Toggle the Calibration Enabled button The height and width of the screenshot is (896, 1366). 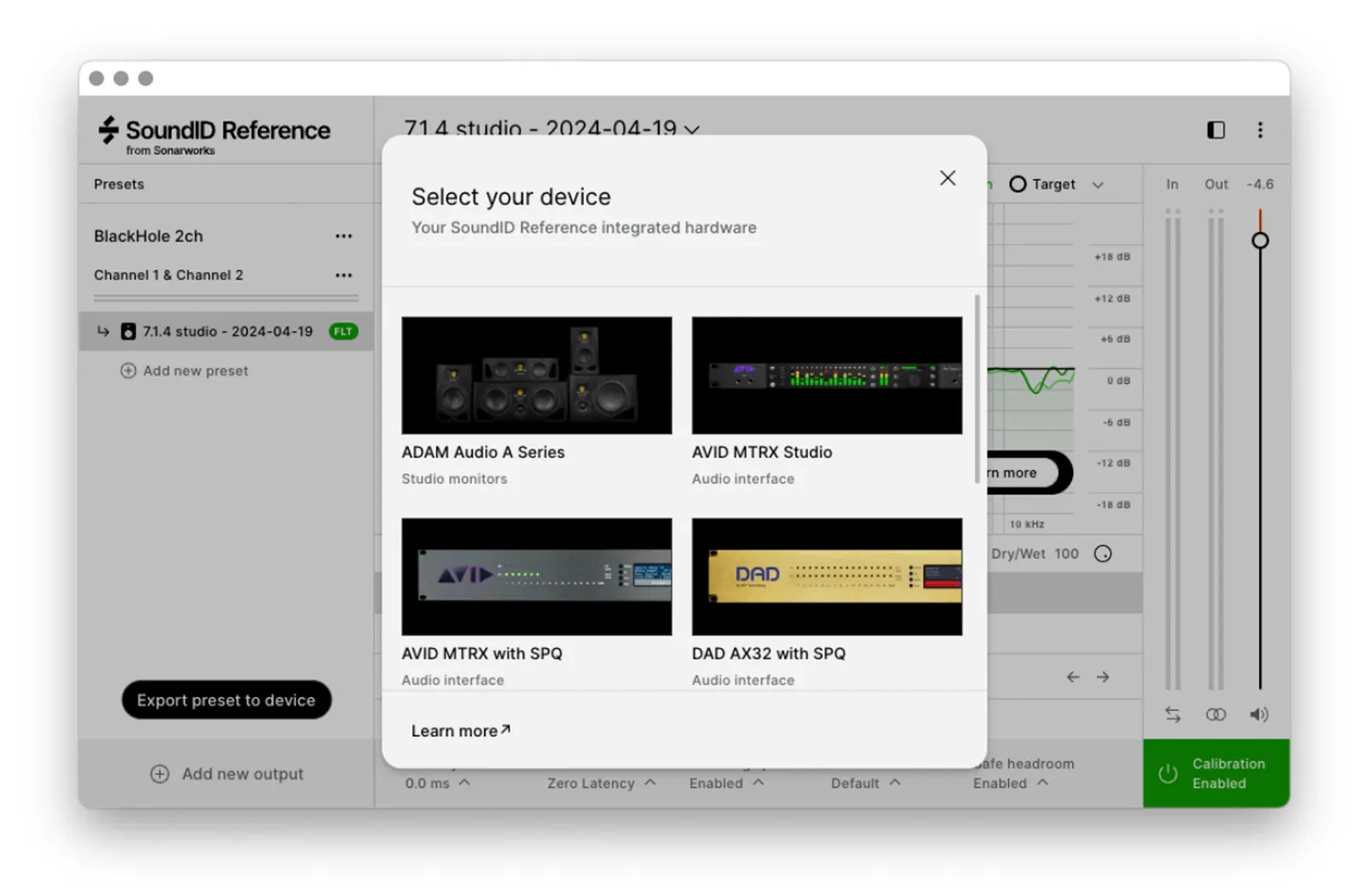tap(1216, 773)
